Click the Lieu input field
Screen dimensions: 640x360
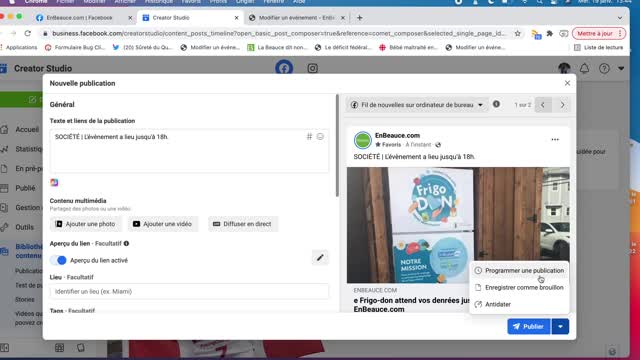pyautogui.click(x=189, y=291)
